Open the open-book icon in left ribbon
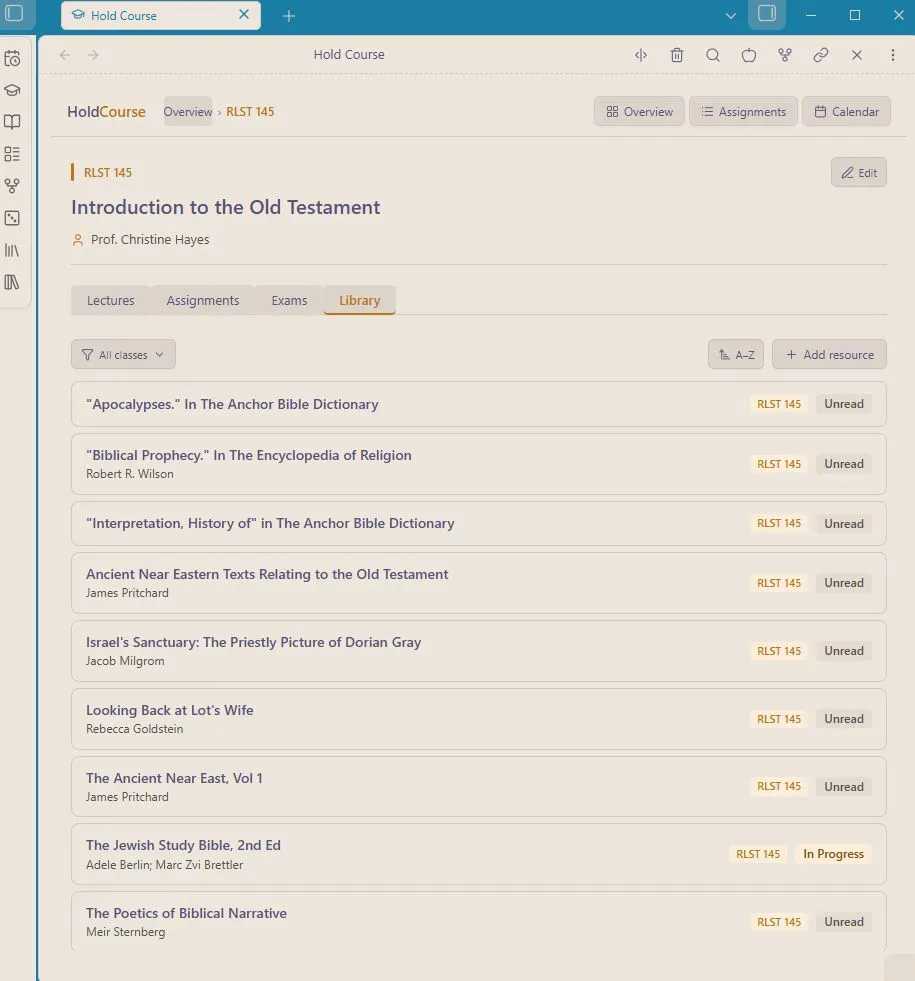Image resolution: width=915 pixels, height=981 pixels. click(x=12, y=121)
